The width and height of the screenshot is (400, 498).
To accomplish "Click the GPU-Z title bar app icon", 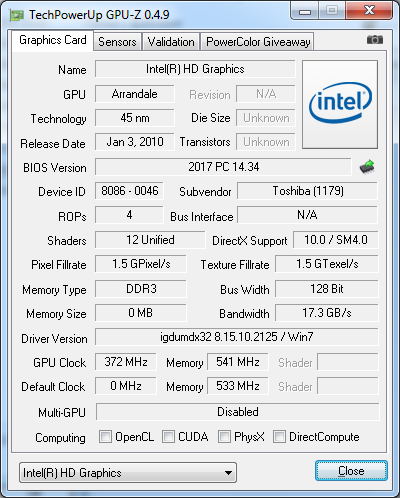I will click(x=16, y=15).
